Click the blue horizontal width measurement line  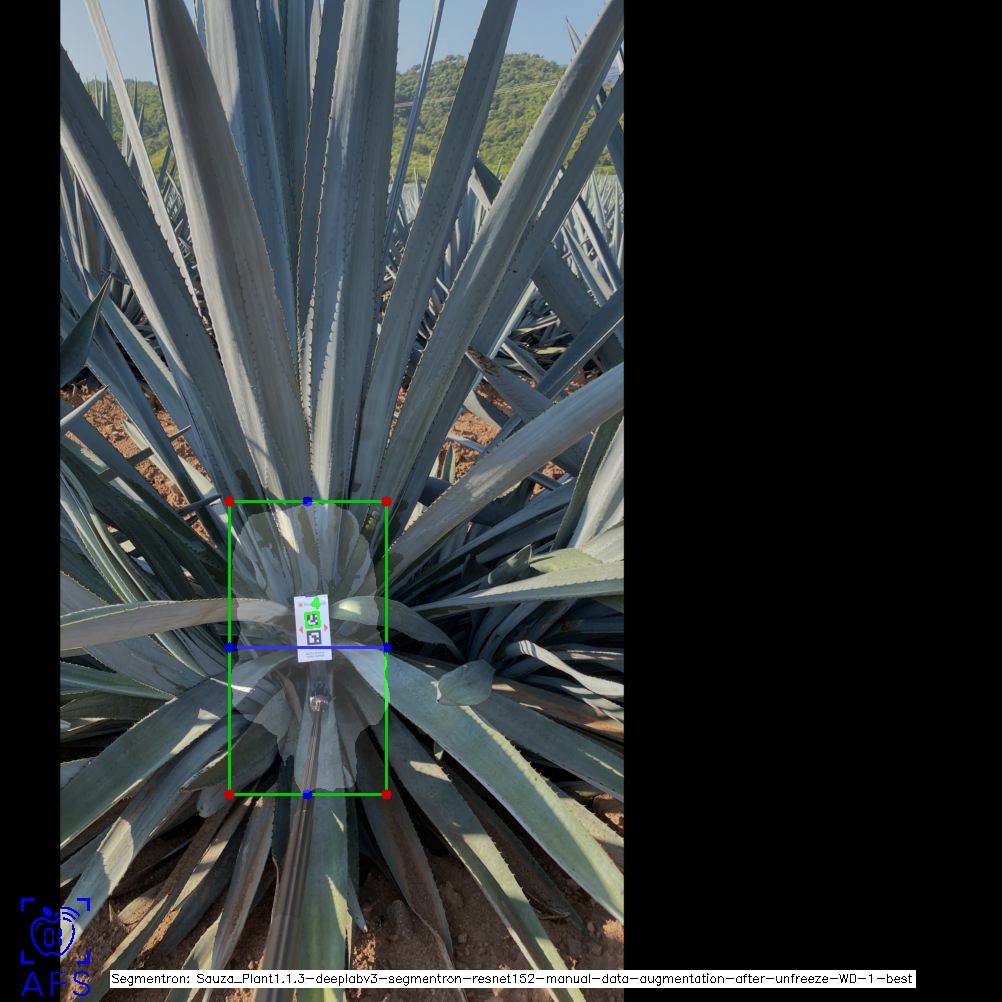(265, 648)
